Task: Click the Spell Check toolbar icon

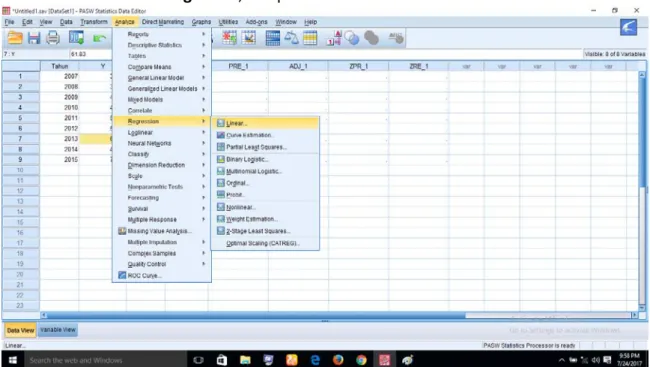Action: pyautogui.click(x=395, y=38)
